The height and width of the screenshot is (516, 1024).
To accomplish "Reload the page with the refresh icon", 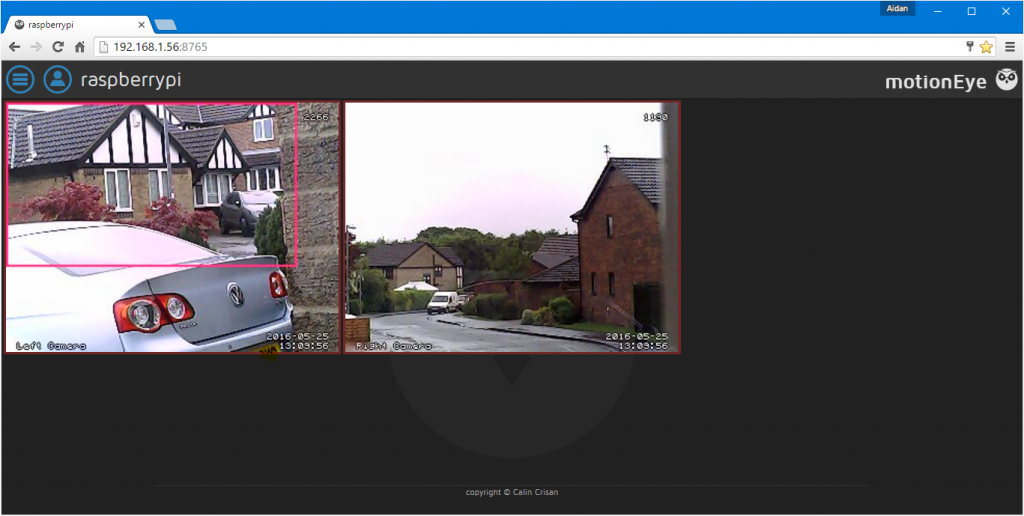I will click(x=58, y=47).
